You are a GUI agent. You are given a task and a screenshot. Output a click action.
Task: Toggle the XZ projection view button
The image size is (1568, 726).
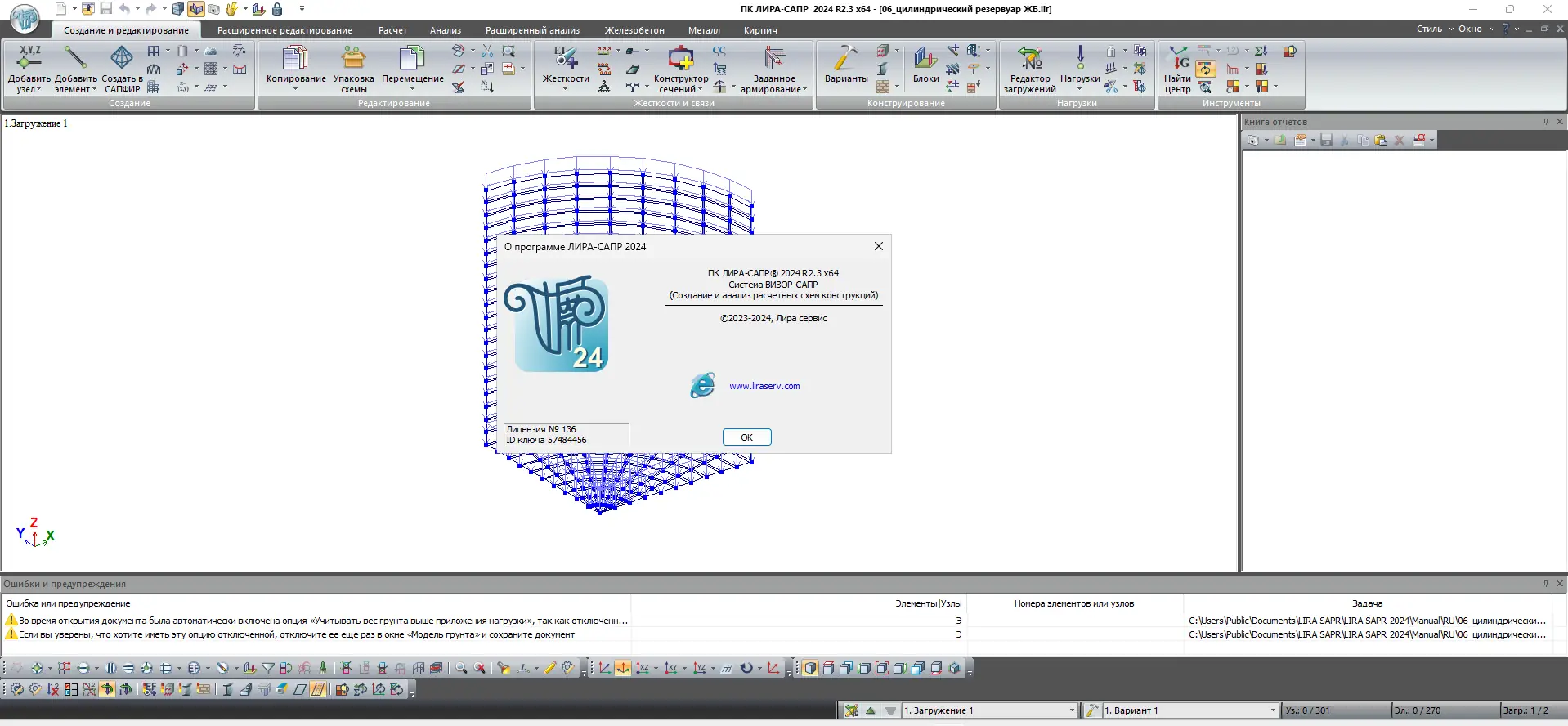click(643, 668)
